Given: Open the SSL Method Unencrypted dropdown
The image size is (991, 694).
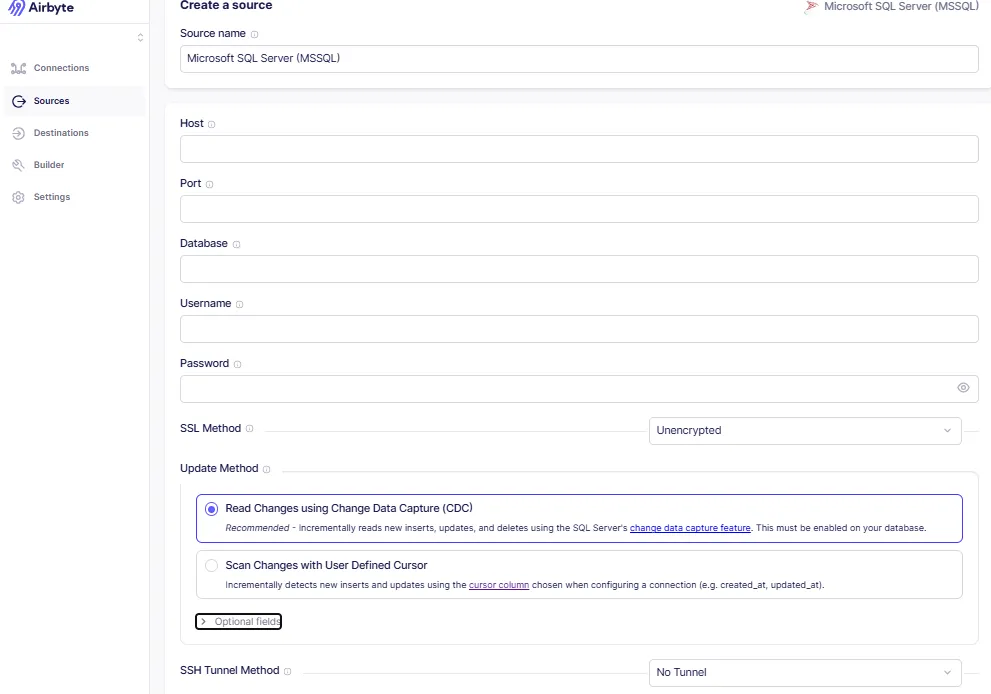Looking at the screenshot, I should [805, 430].
